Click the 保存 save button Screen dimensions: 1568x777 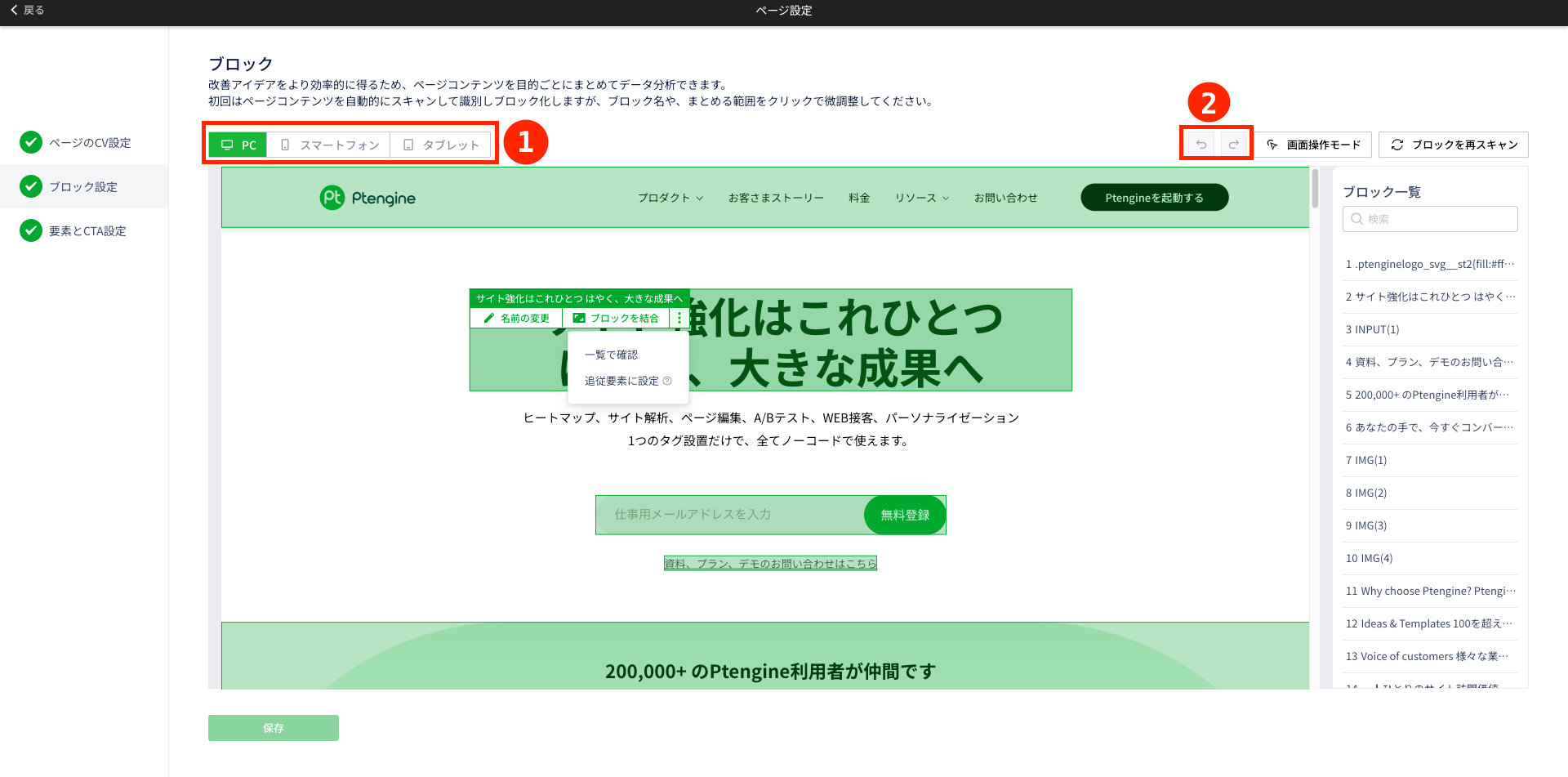[x=273, y=728]
